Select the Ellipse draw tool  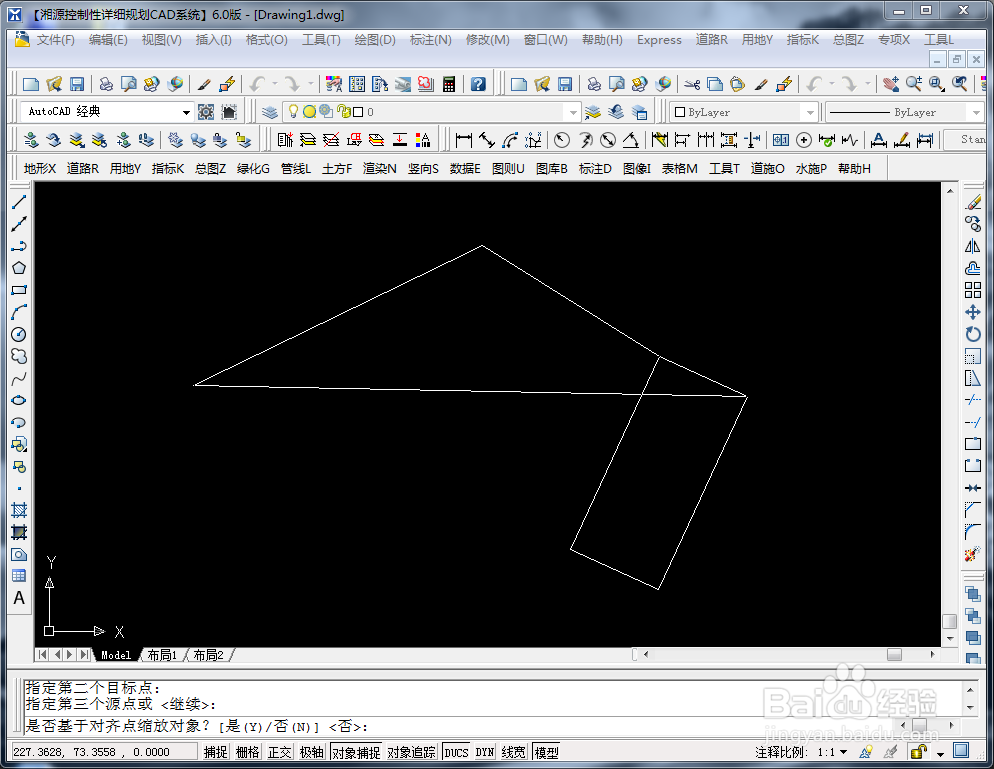[19, 401]
